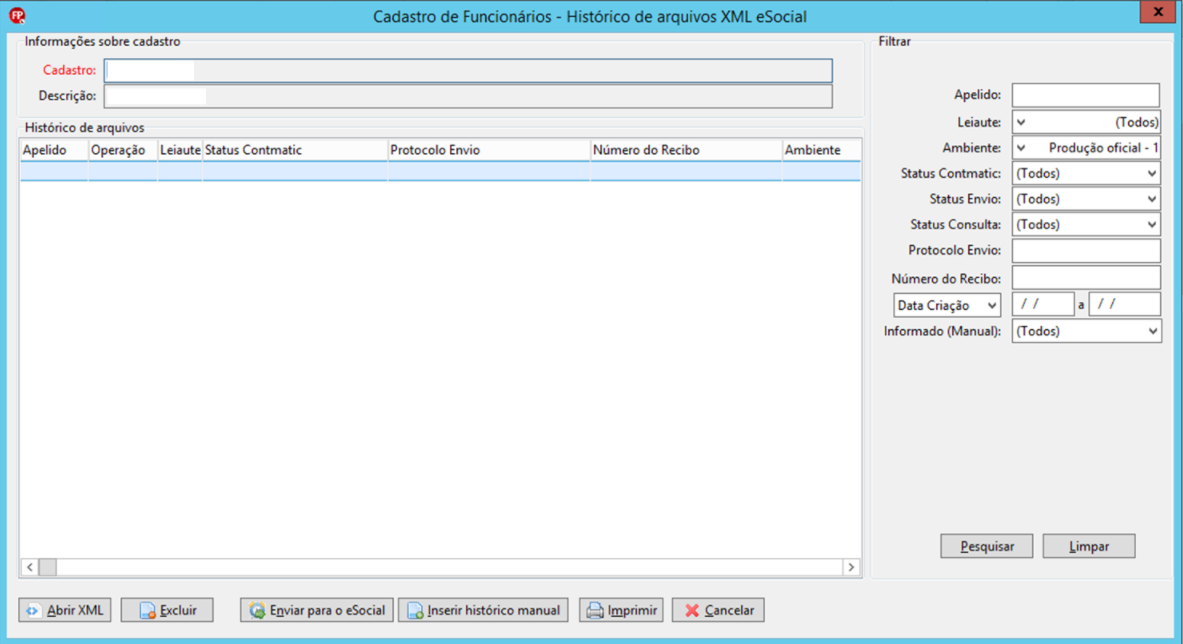Focus the Apelido filter field
1183x644 pixels.
pos(1086,95)
